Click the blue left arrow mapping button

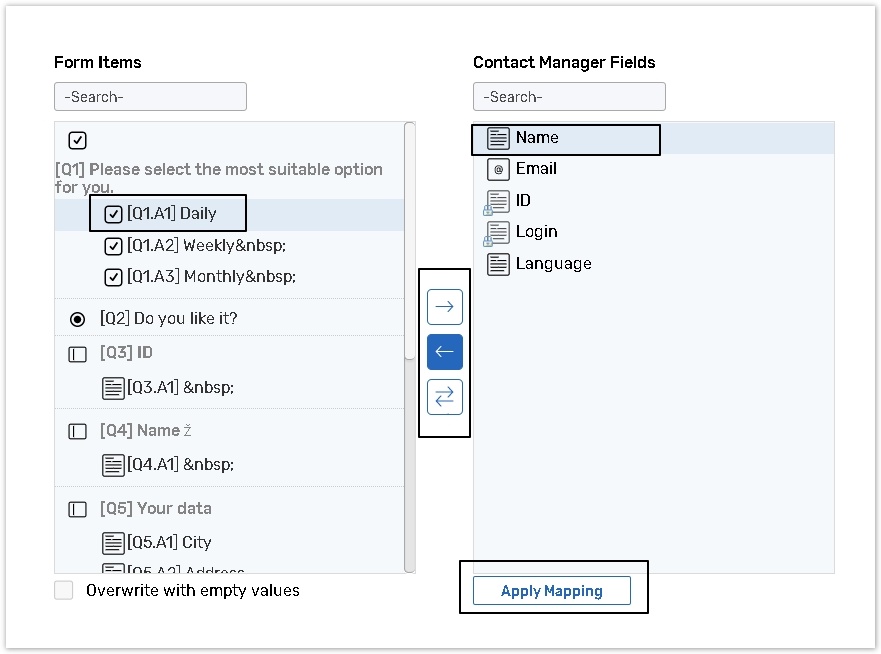click(445, 352)
